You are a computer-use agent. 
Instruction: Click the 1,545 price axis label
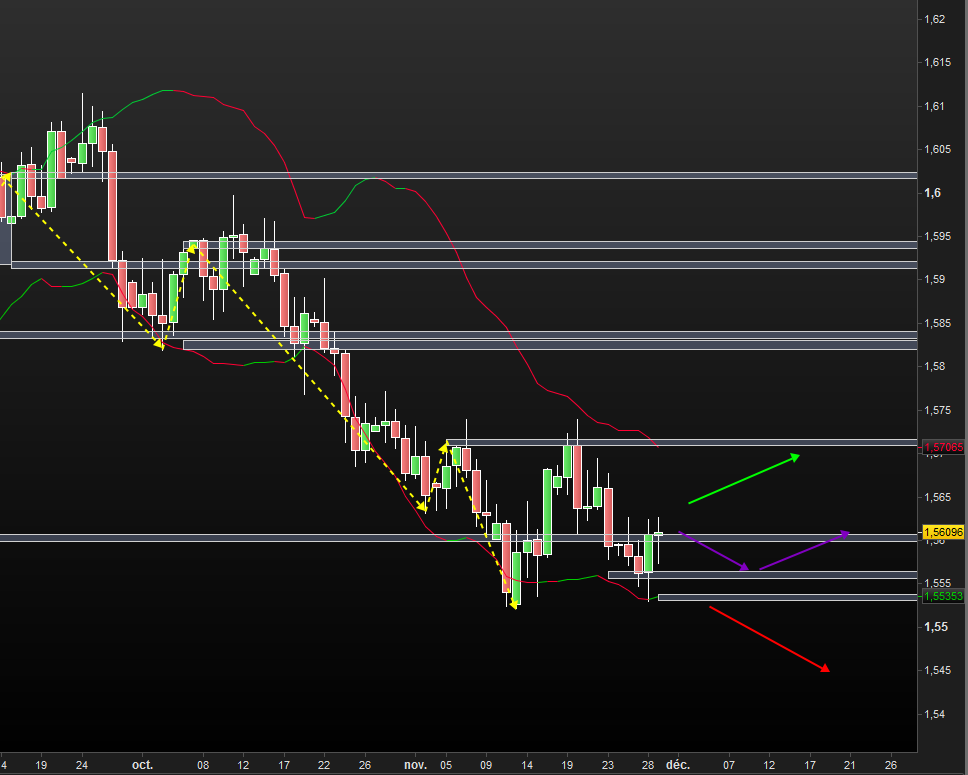click(937, 670)
